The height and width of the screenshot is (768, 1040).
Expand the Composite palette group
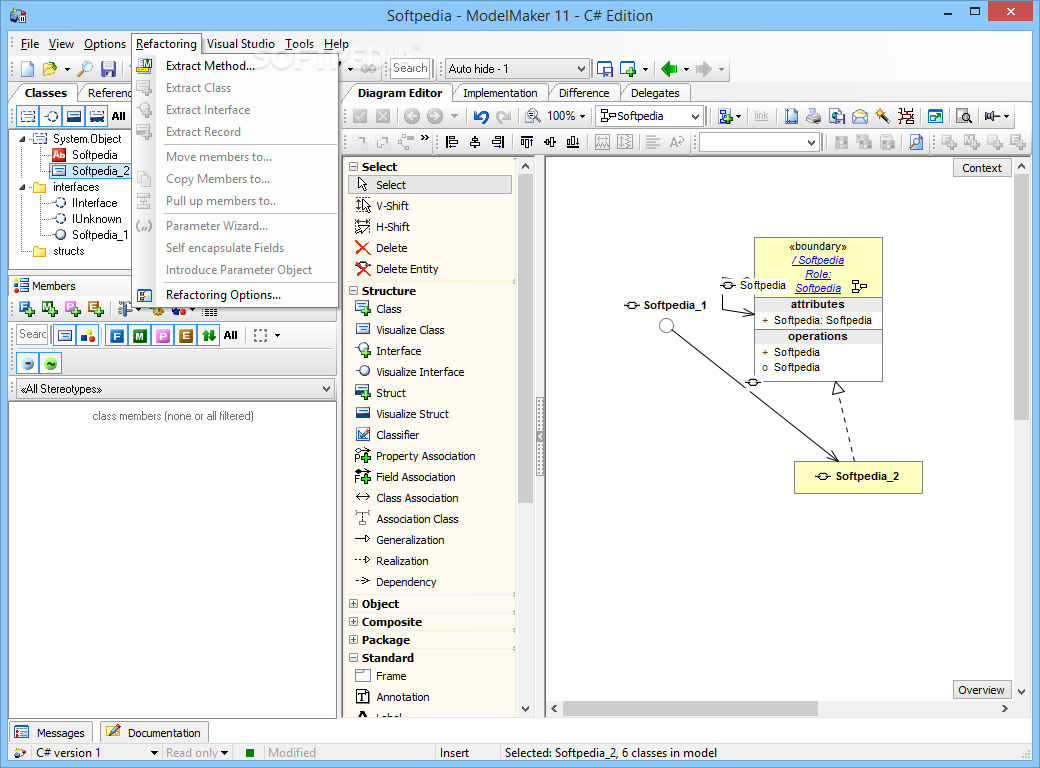coord(354,621)
